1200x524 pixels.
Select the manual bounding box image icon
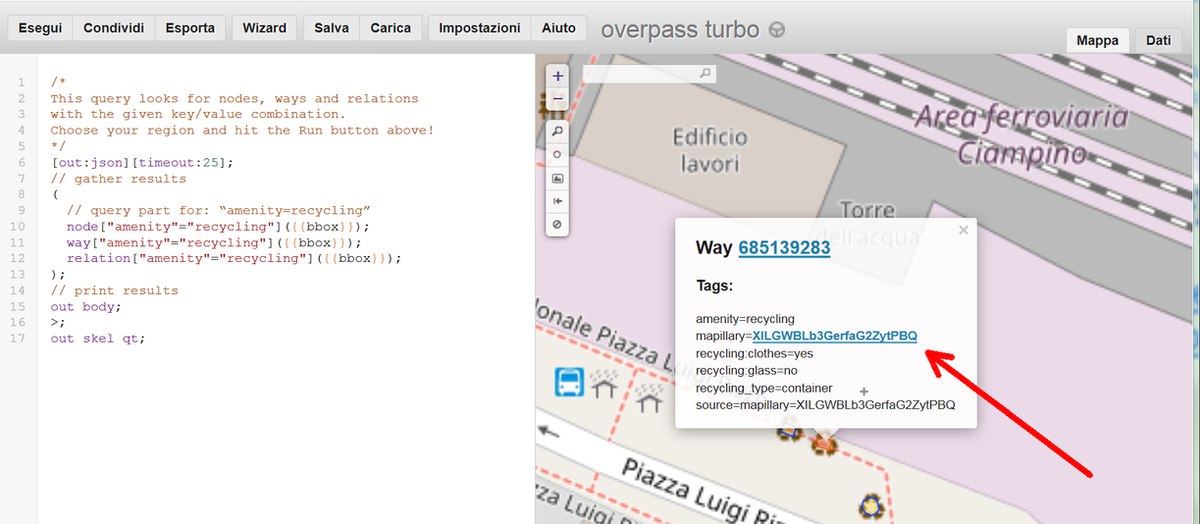click(557, 178)
